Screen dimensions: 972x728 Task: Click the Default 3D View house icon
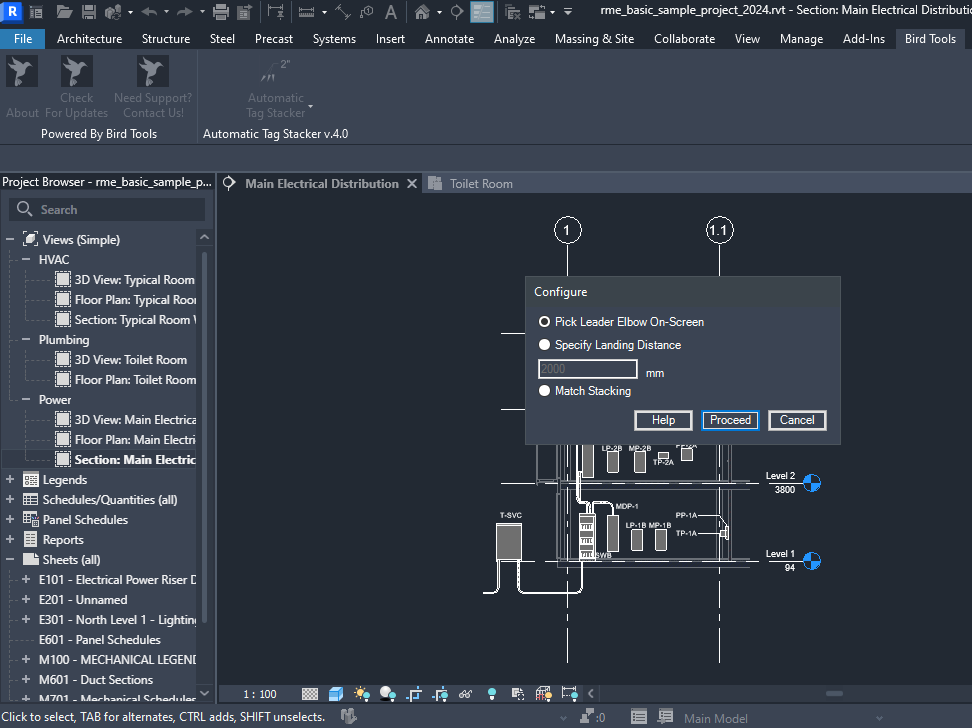click(424, 12)
